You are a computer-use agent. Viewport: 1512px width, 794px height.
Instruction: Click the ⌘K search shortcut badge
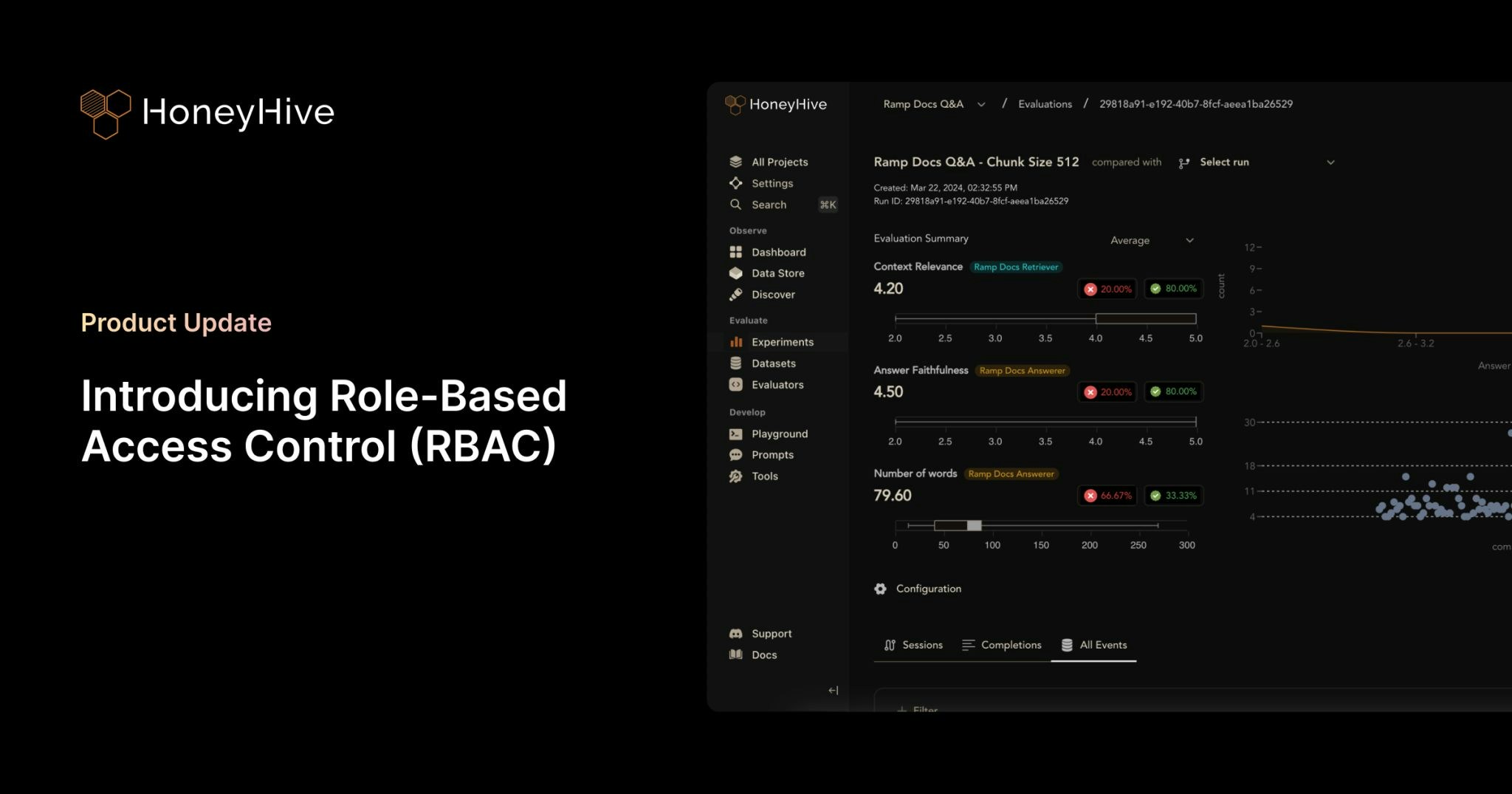pyautogui.click(x=828, y=205)
